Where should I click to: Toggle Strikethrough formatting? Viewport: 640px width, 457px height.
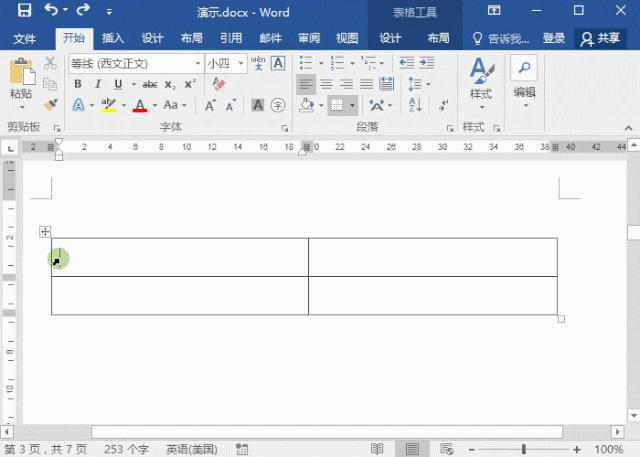150,84
